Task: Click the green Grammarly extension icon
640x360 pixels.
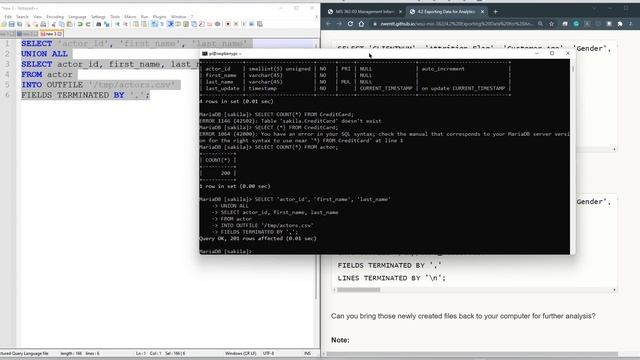Action: click(x=576, y=24)
